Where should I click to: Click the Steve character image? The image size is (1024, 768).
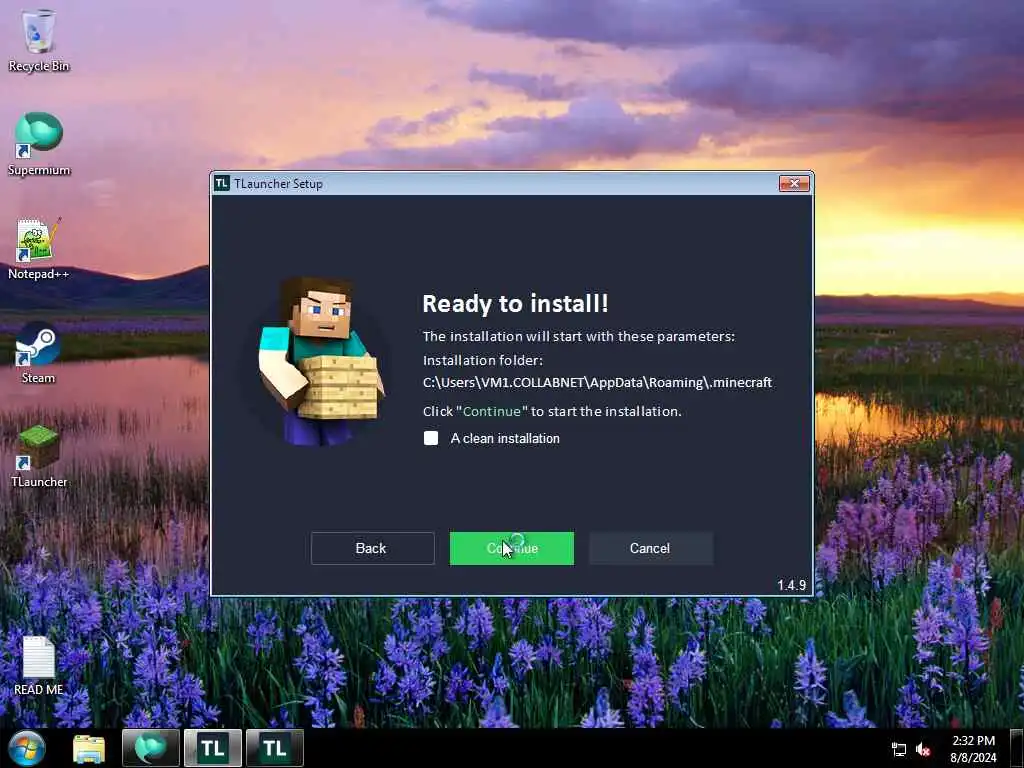[320, 361]
